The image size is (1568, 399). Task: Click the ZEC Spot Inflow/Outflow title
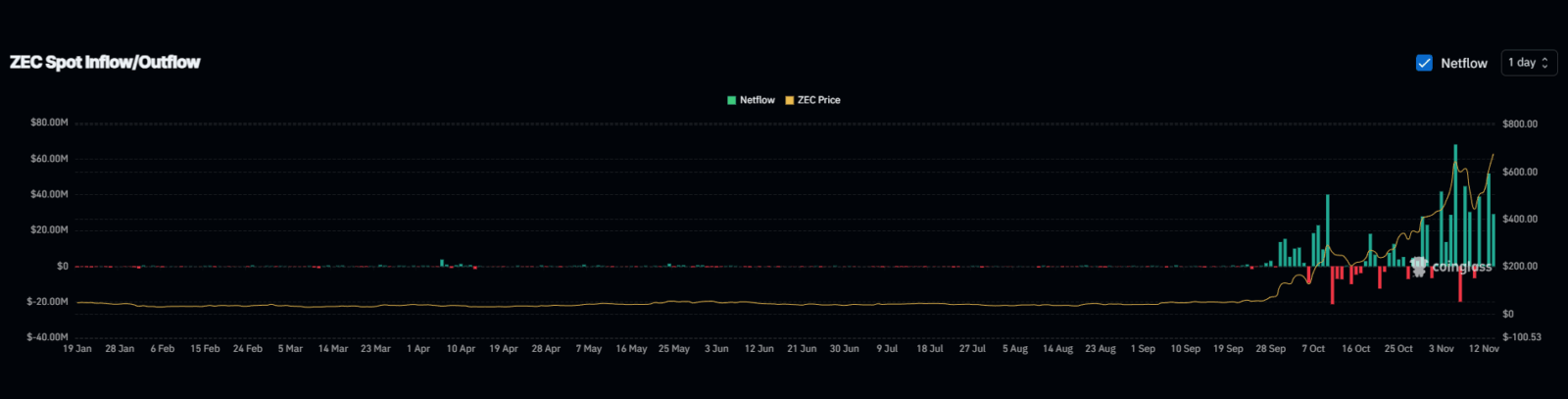coord(105,63)
